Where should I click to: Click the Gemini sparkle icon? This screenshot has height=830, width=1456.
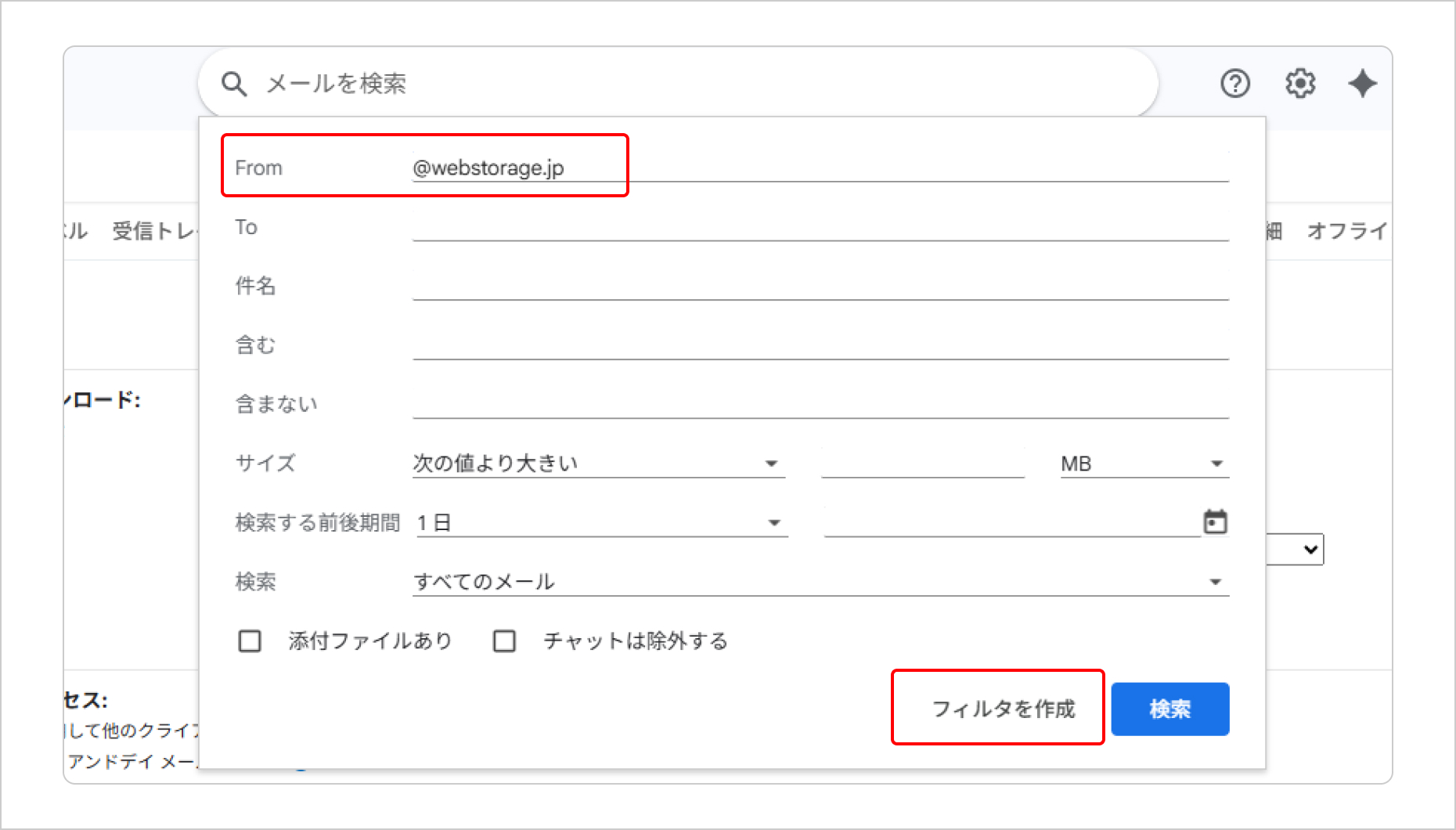pos(1362,83)
